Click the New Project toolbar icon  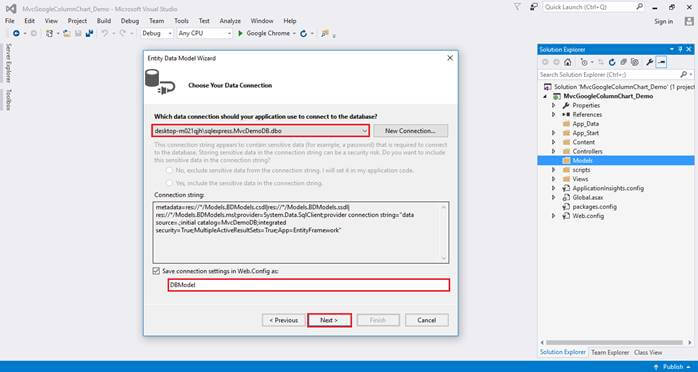[x=49, y=33]
